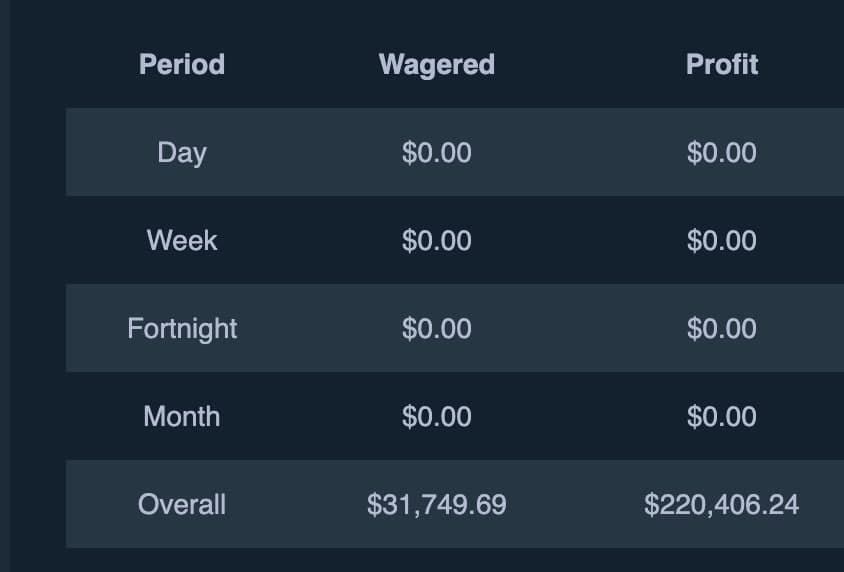Click the Week wagered amount
The height and width of the screenshot is (572, 844).
click(437, 241)
